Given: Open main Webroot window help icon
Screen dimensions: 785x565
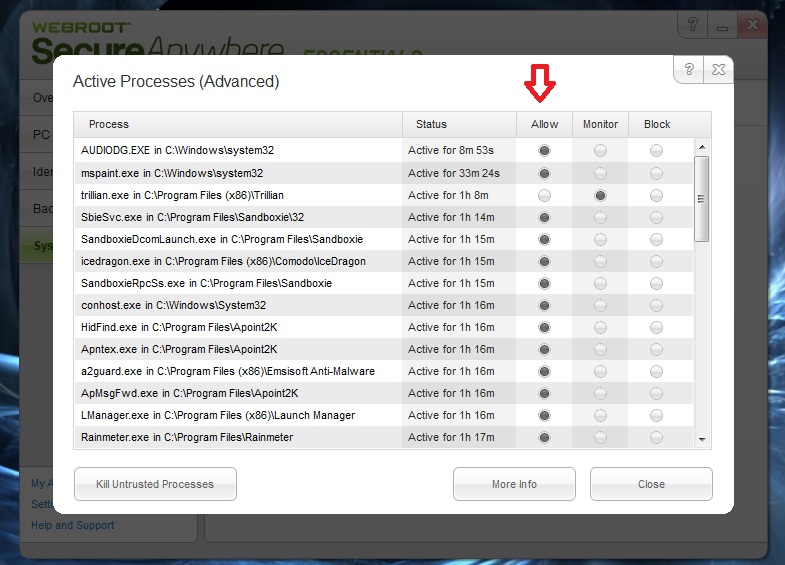Looking at the screenshot, I should click(692, 24).
